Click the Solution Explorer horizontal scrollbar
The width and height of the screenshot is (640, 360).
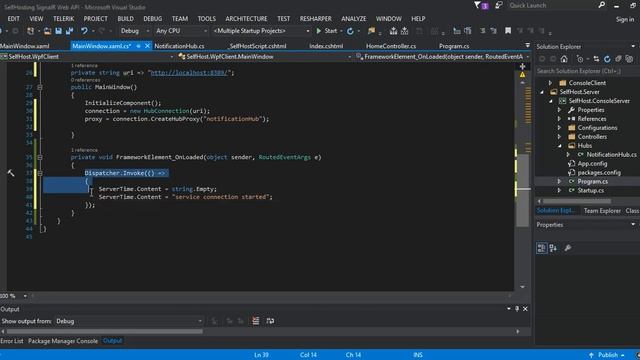point(577,201)
